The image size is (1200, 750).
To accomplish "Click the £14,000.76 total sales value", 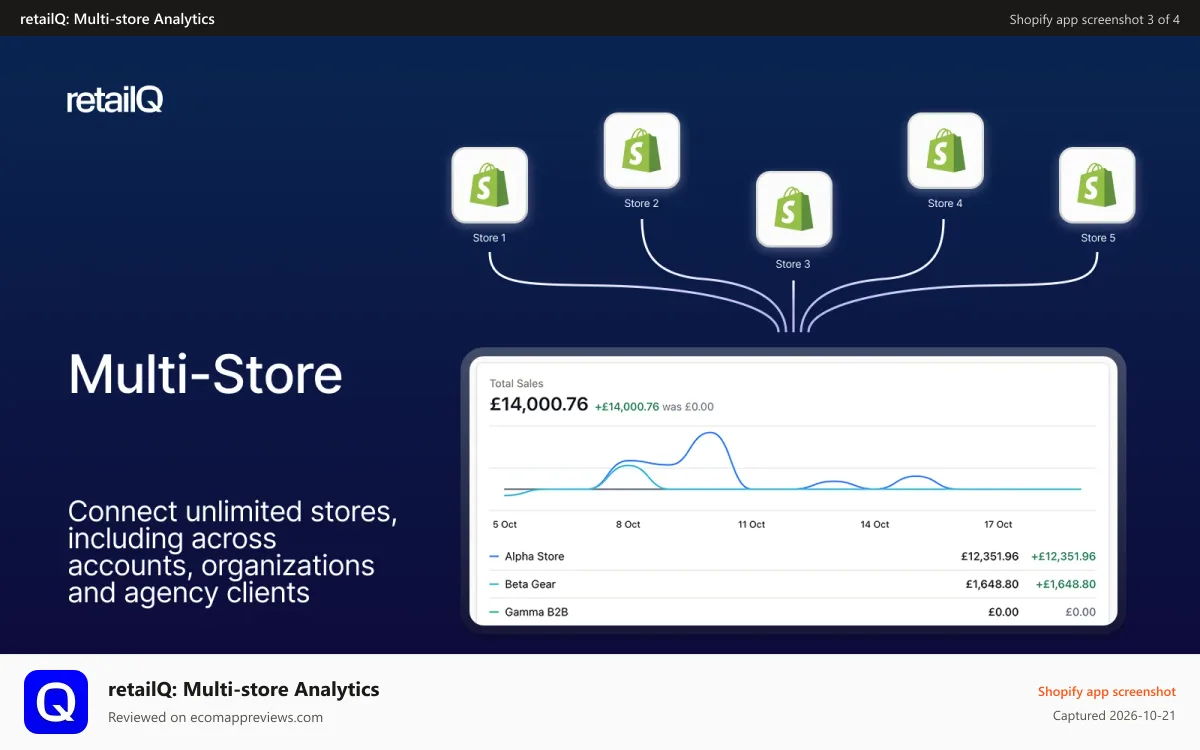I will (538, 405).
